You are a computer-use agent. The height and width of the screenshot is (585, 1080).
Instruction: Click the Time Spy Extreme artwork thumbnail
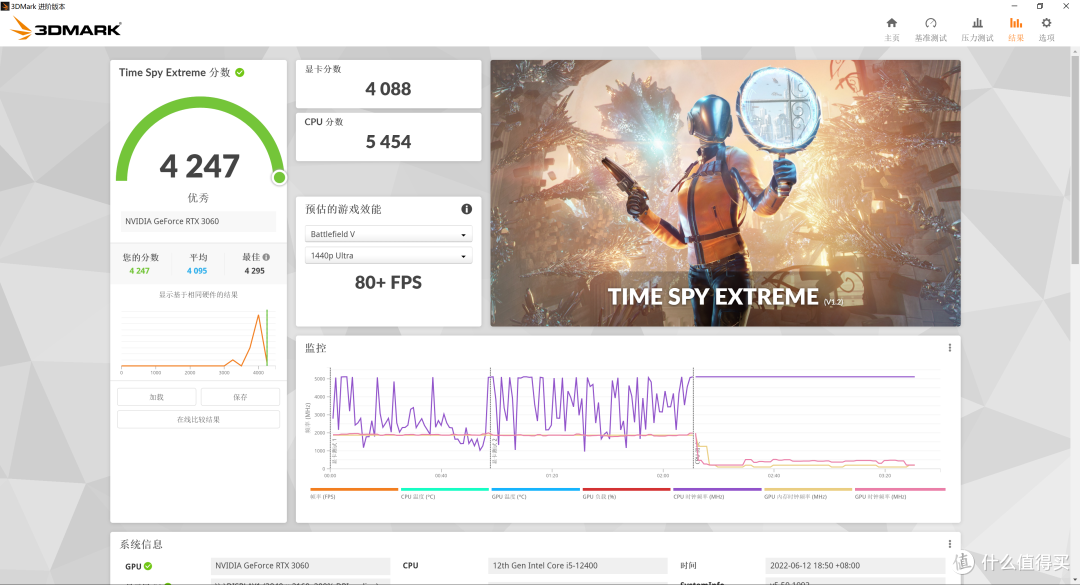[x=725, y=193]
